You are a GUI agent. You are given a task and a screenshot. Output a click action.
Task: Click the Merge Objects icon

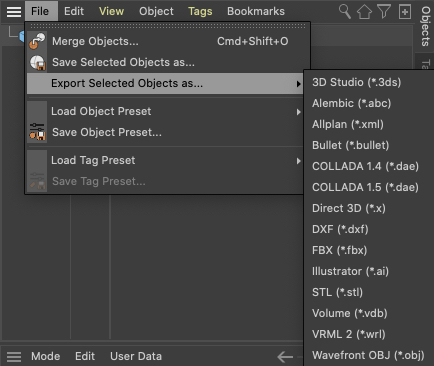(x=37, y=41)
